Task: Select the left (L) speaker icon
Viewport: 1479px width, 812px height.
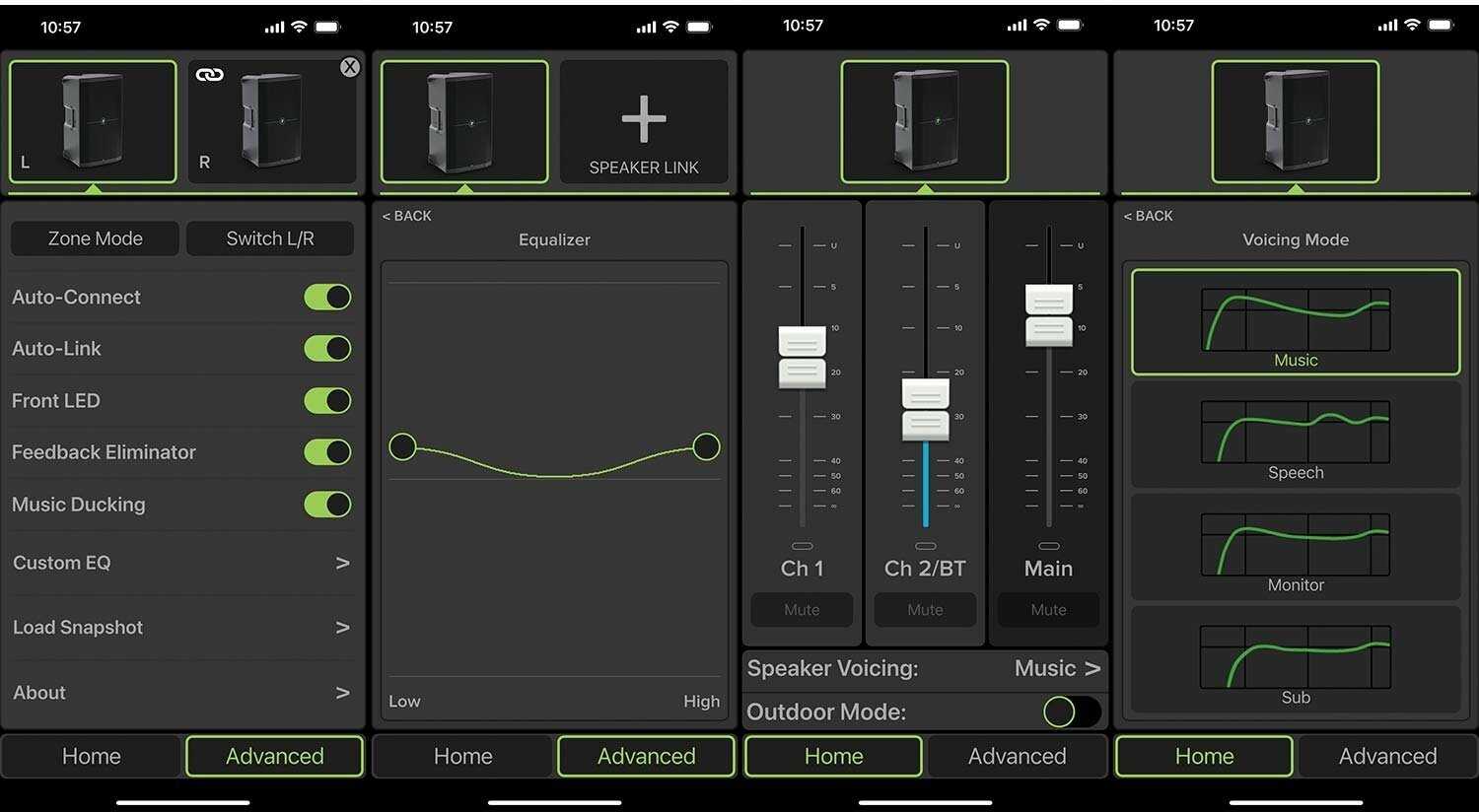Action: pyautogui.click(x=93, y=122)
